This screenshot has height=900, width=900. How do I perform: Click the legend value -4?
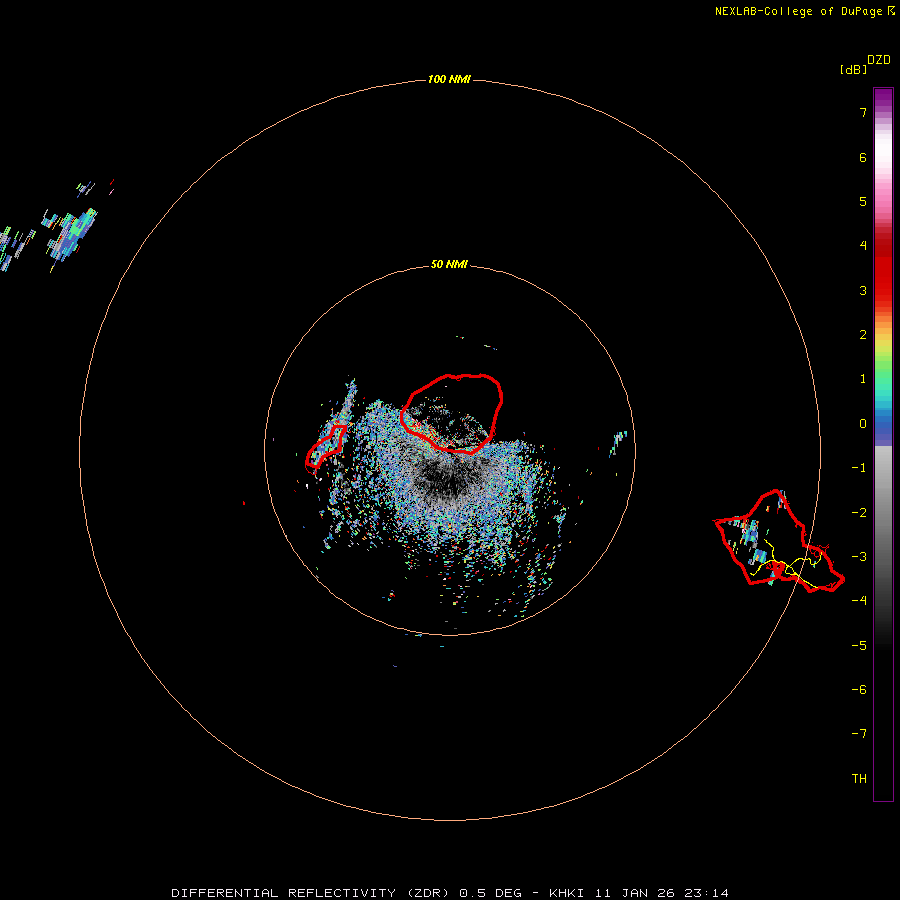(859, 600)
